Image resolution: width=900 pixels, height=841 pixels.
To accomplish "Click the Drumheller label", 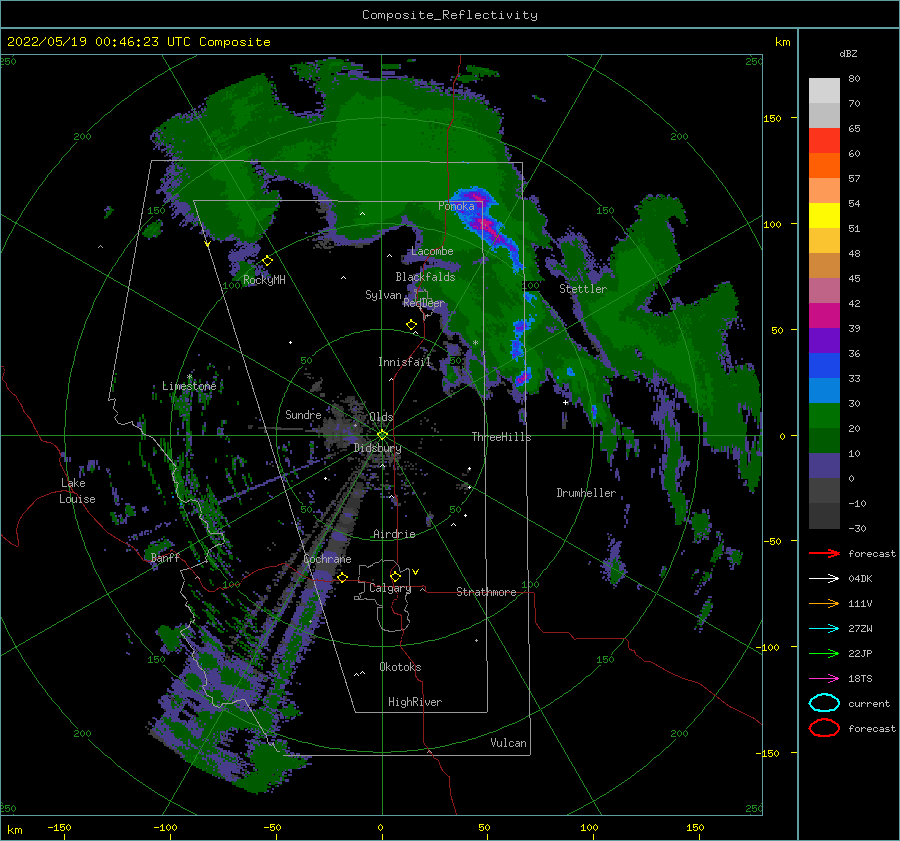I will 586,493.
